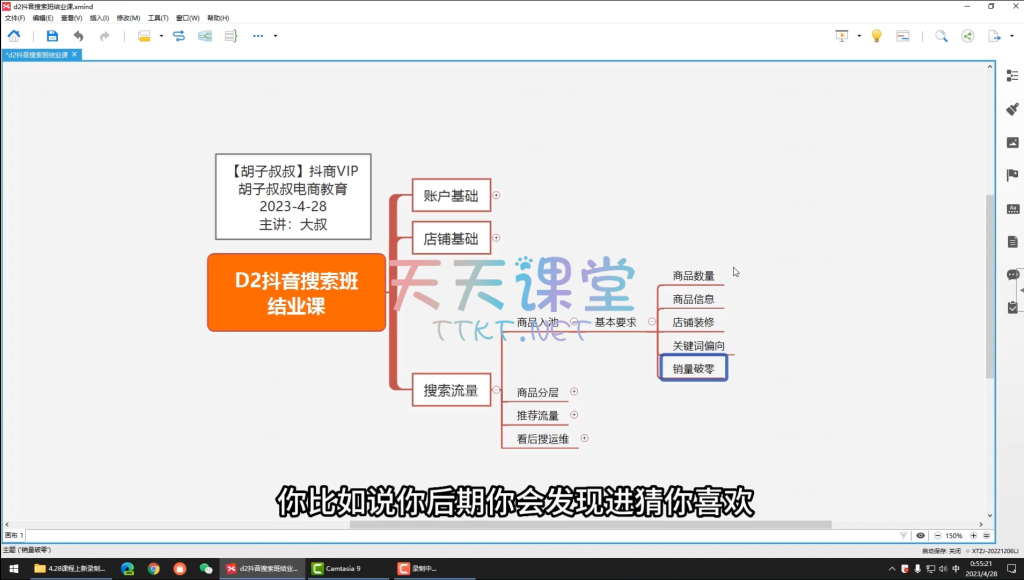Expand the 账户基础 branch
Image resolution: width=1024 pixels, height=580 pixels.
coord(497,196)
